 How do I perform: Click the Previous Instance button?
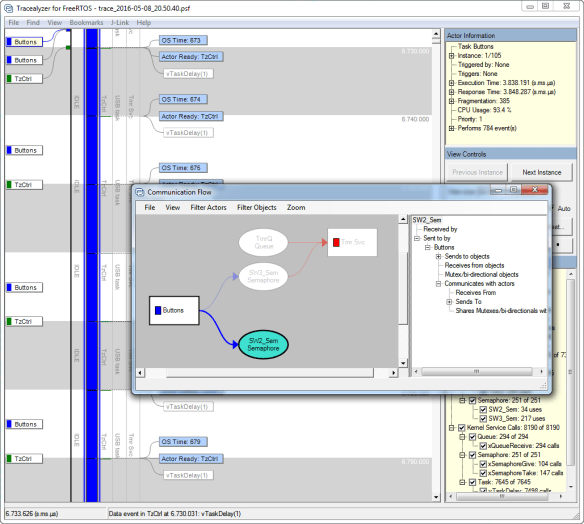coord(477,172)
